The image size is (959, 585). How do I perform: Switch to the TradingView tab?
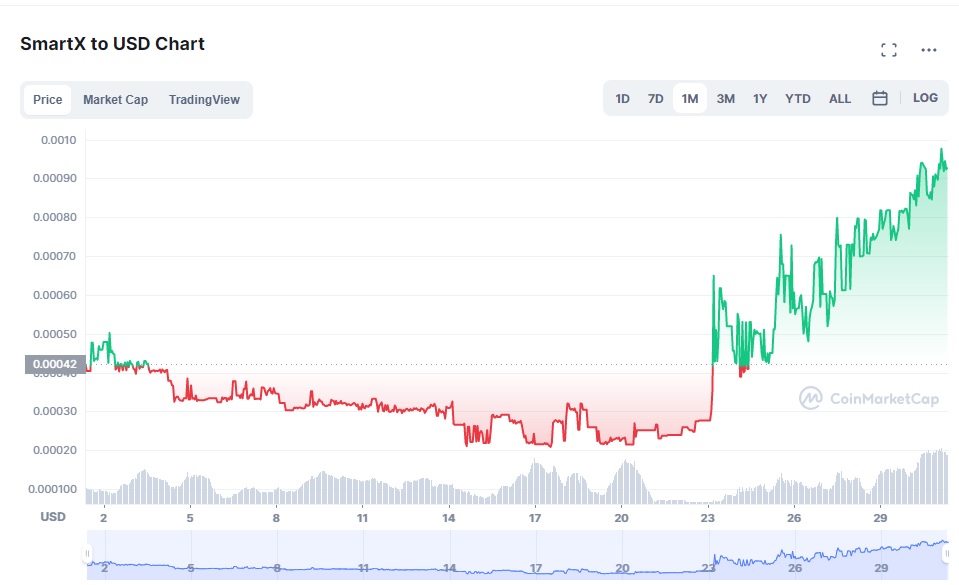coord(204,100)
